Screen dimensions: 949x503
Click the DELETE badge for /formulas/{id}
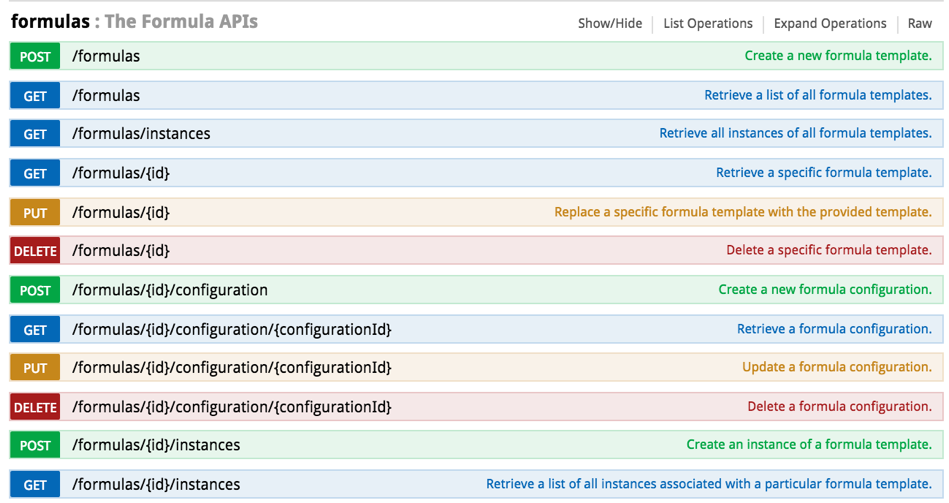(35, 251)
